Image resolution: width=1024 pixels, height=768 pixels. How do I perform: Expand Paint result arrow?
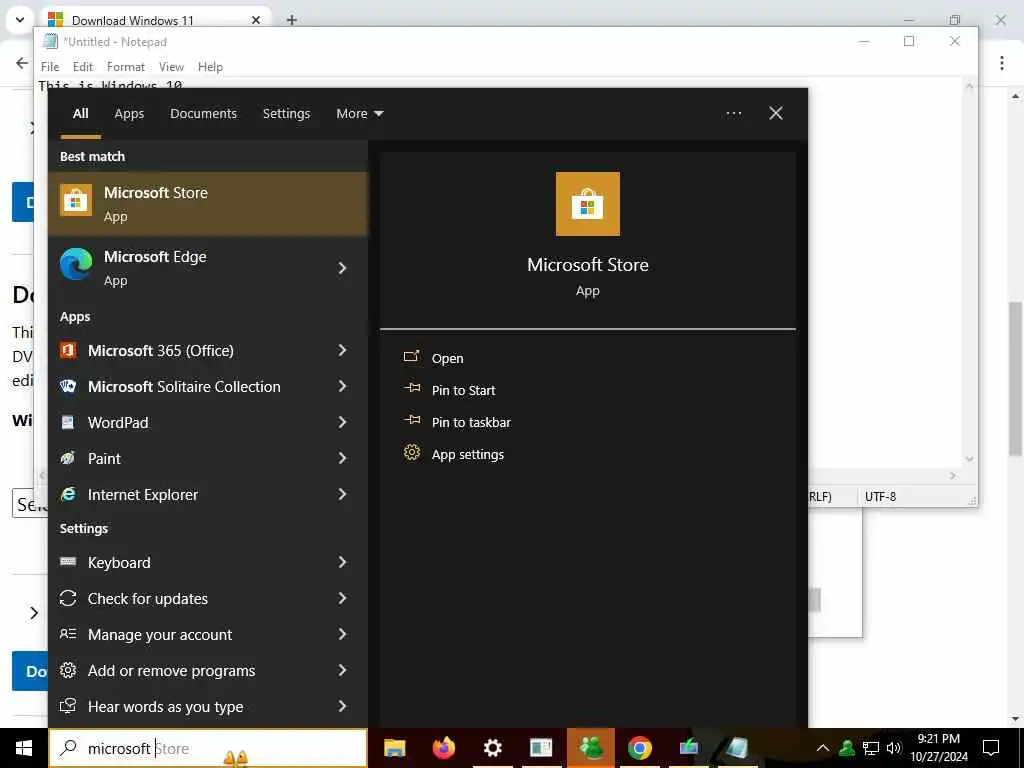pyautogui.click(x=342, y=458)
